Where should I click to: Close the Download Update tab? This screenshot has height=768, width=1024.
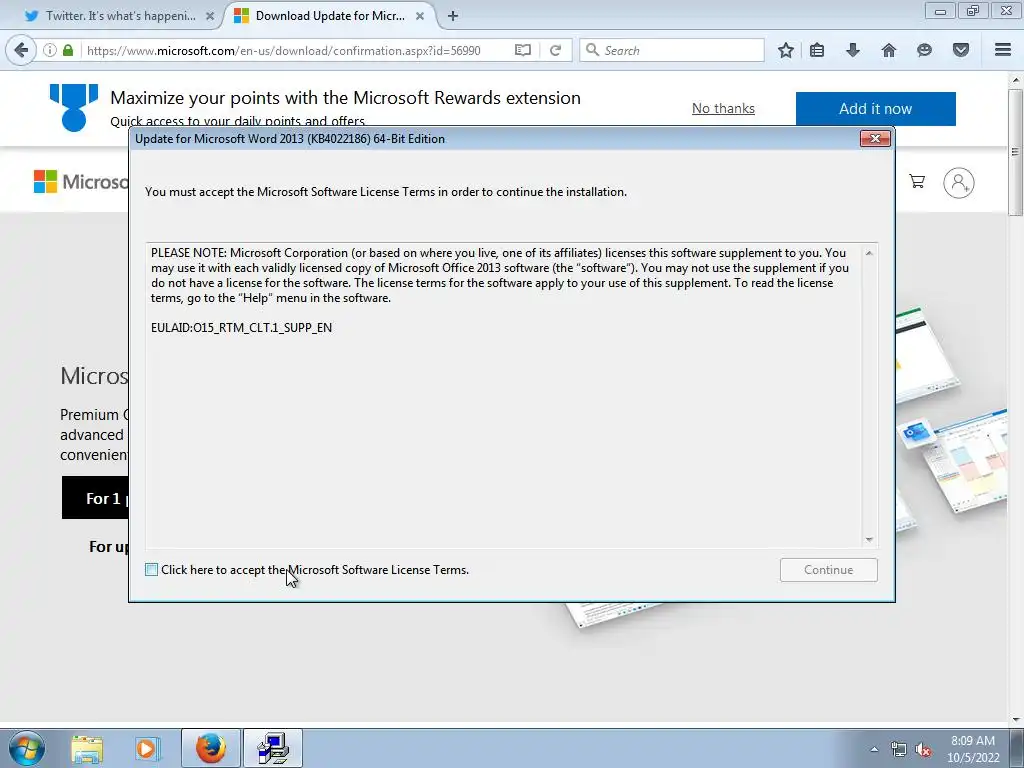click(x=420, y=16)
